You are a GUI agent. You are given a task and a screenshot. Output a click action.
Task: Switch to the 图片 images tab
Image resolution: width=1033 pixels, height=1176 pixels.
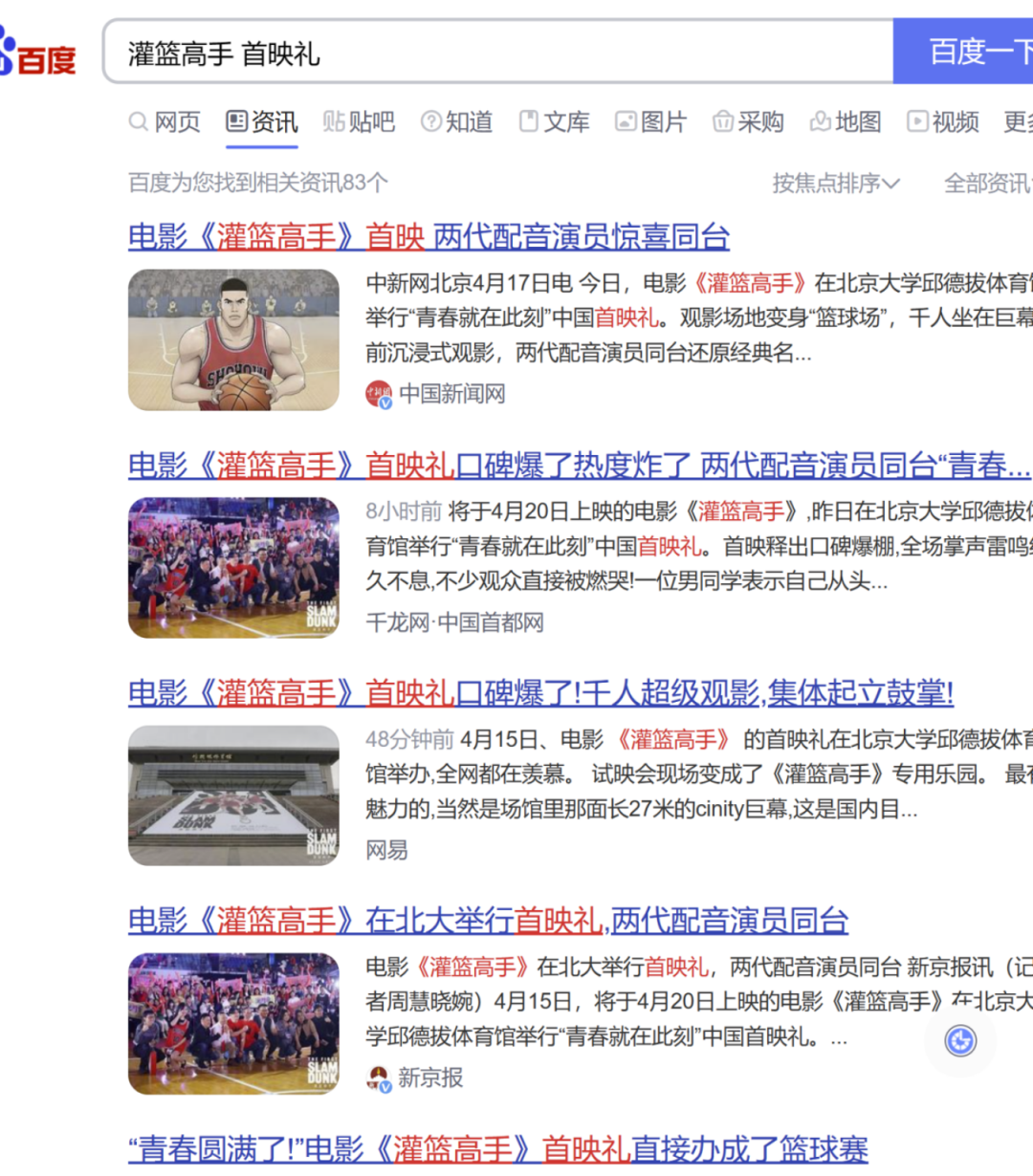coord(651,122)
